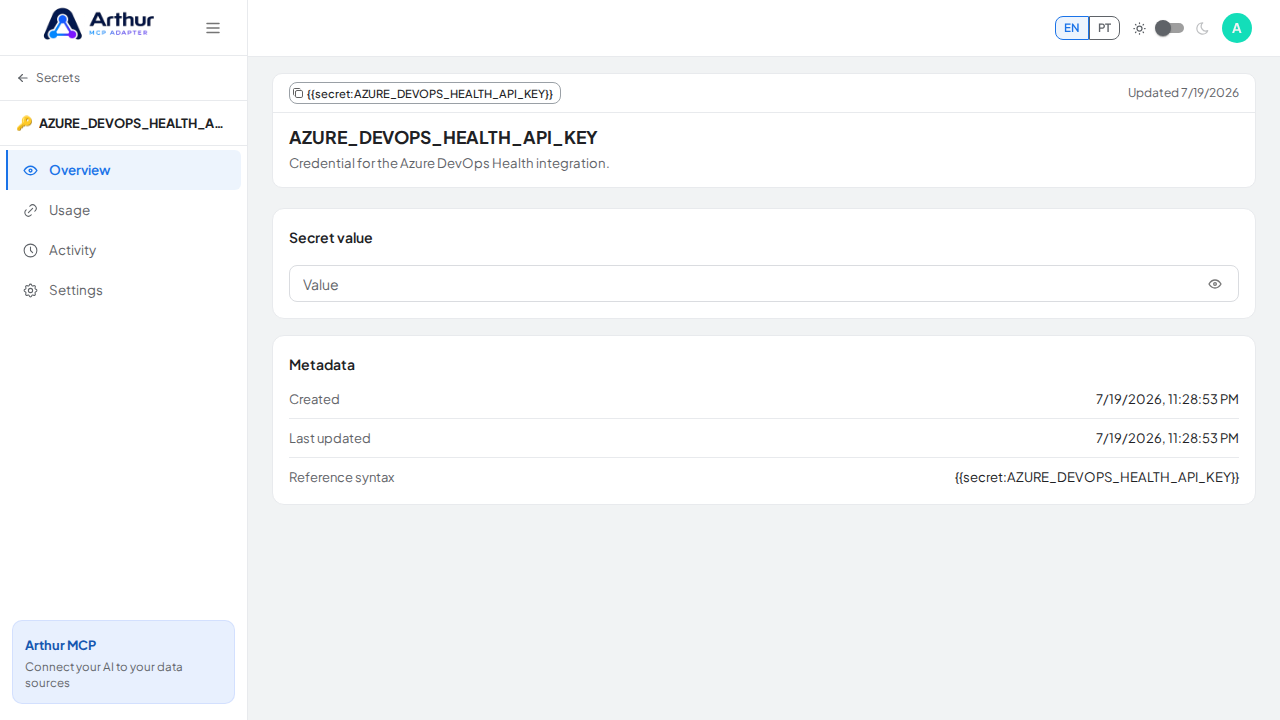This screenshot has width=1280, height=720.
Task: Click the Reference syntax value in Metadata
Action: pyautogui.click(x=1097, y=477)
